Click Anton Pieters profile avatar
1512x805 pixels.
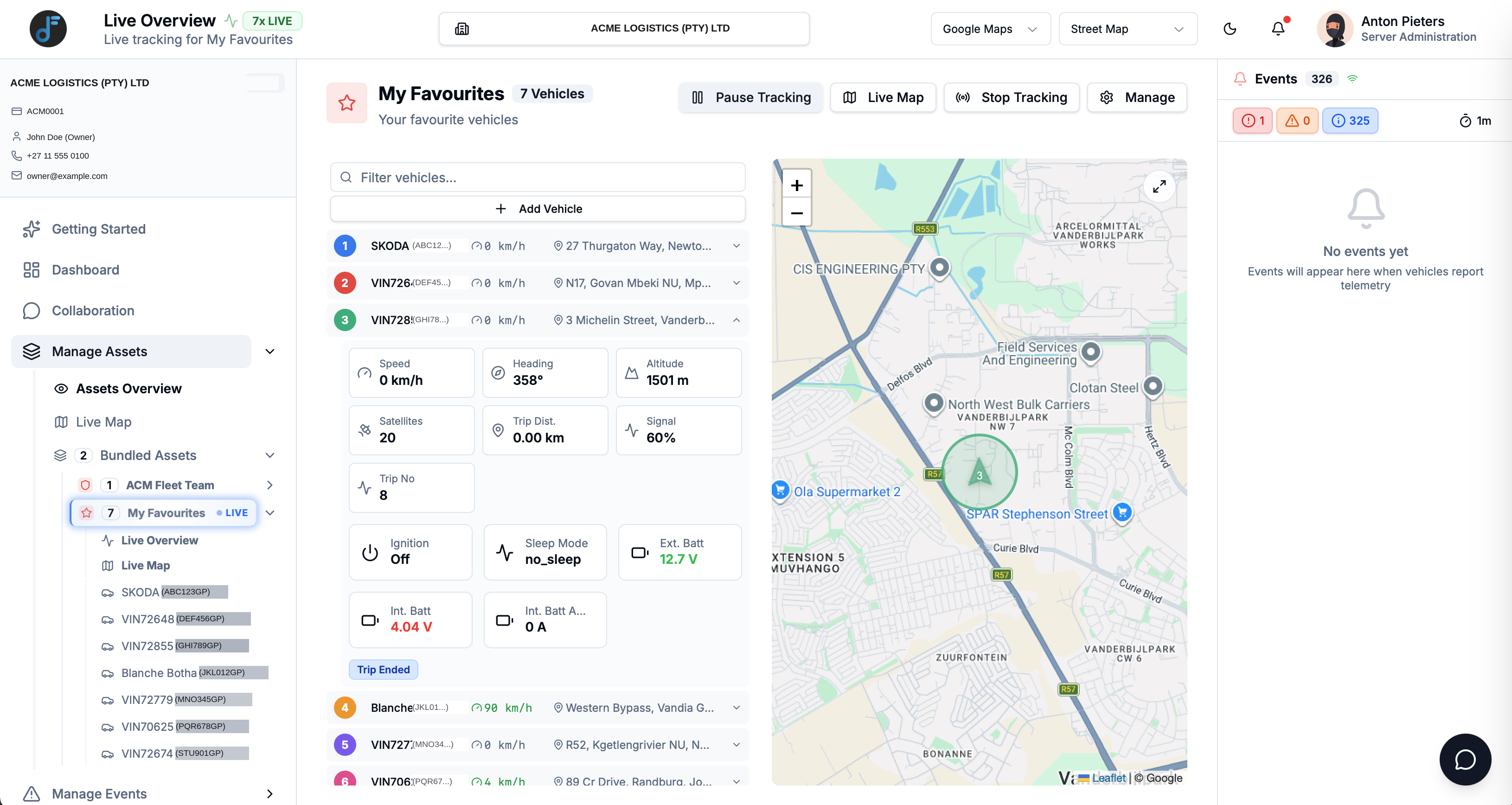pyautogui.click(x=1335, y=29)
